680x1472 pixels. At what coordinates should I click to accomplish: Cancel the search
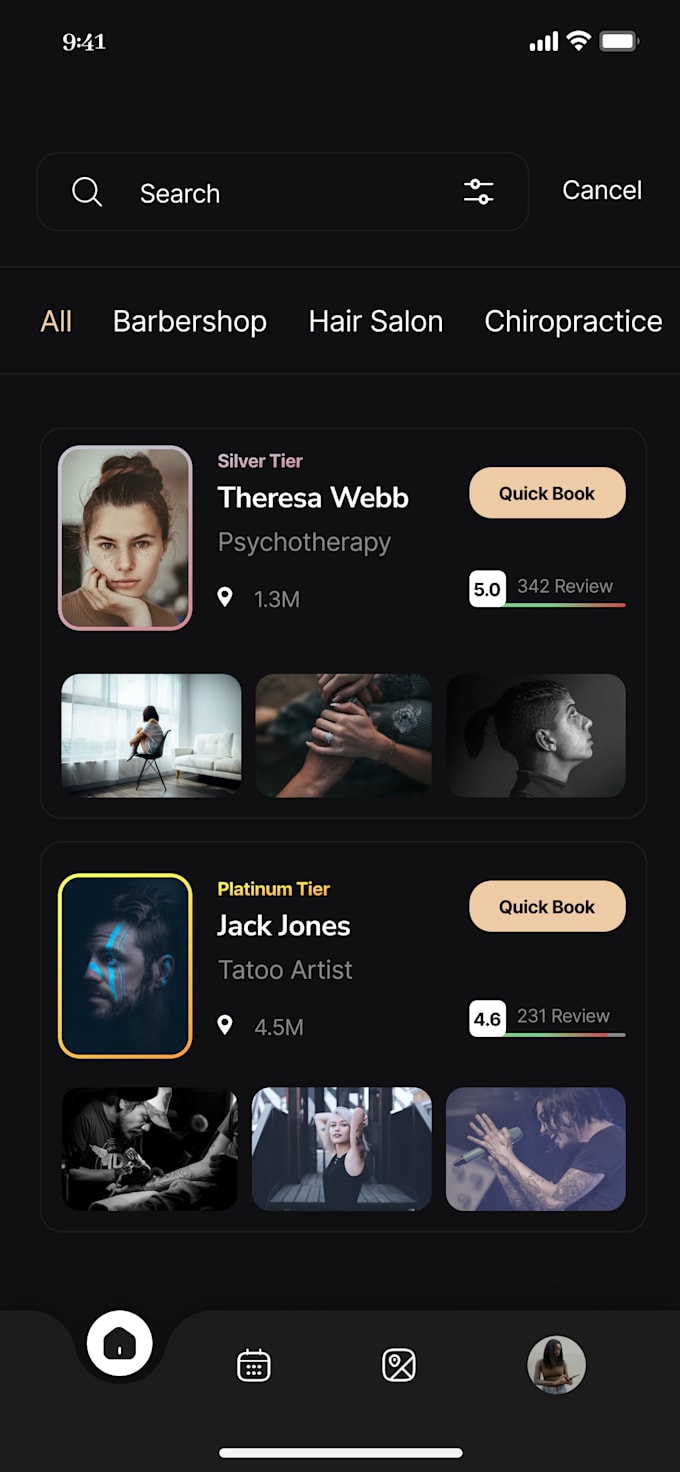[602, 190]
